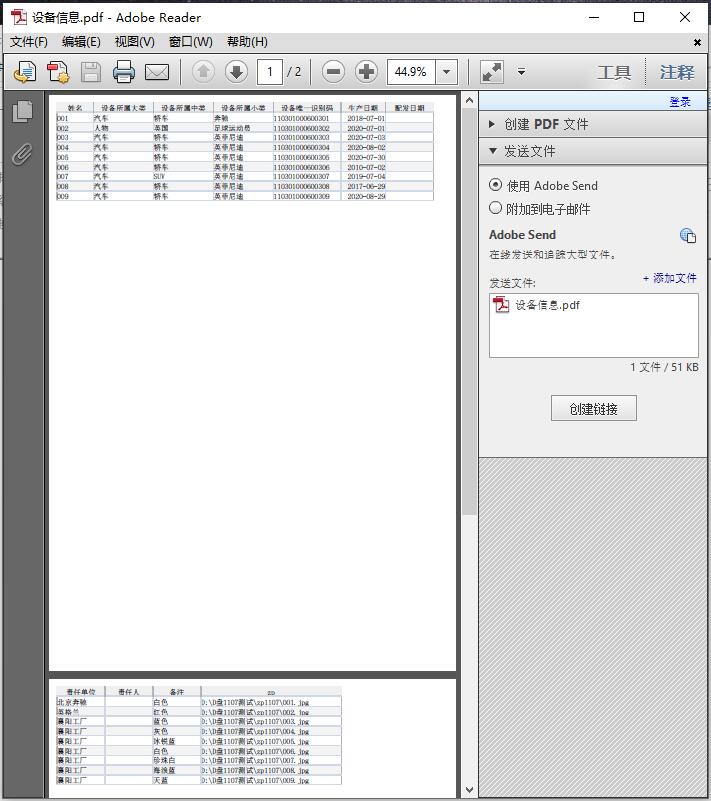This screenshot has width=711, height=801.
Task: Click the Adobe Reader title bar logo
Action: pyautogui.click(x=19, y=17)
